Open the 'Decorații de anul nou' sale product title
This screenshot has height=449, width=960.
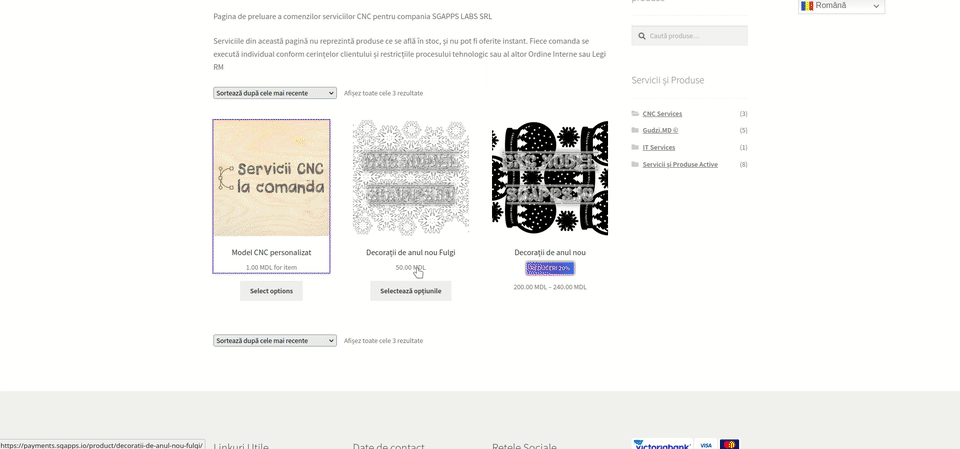tap(550, 252)
